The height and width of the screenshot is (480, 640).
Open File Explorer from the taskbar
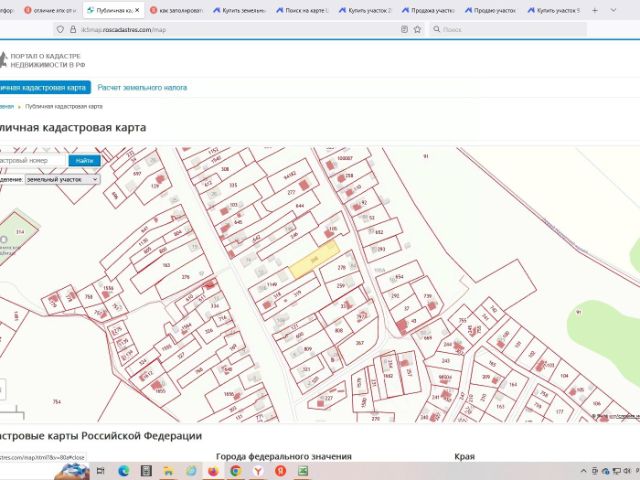(x=168, y=471)
